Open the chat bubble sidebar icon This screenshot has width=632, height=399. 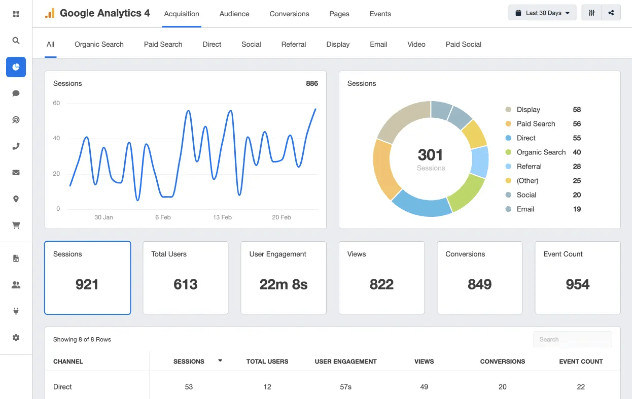pyautogui.click(x=16, y=93)
